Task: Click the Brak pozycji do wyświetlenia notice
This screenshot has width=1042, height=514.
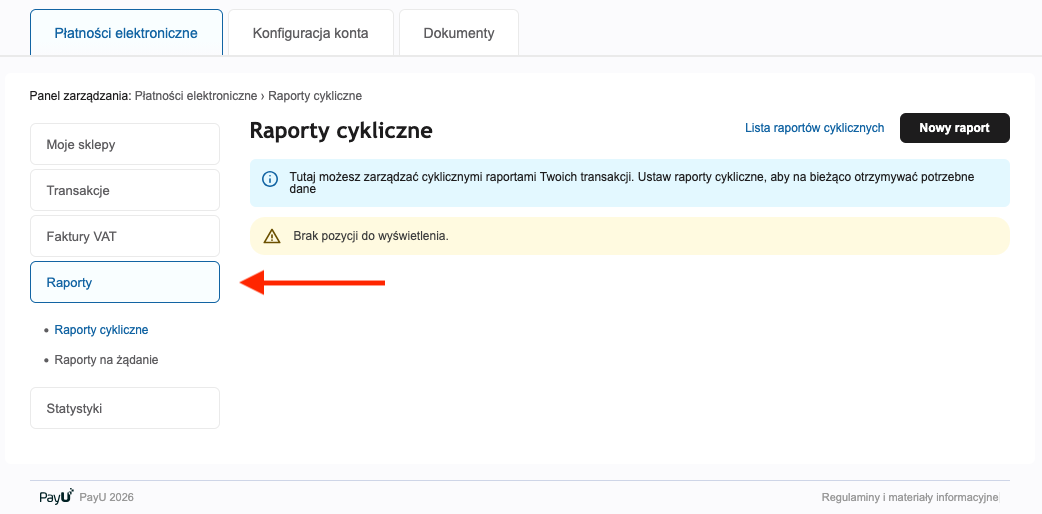Action: 370,236
